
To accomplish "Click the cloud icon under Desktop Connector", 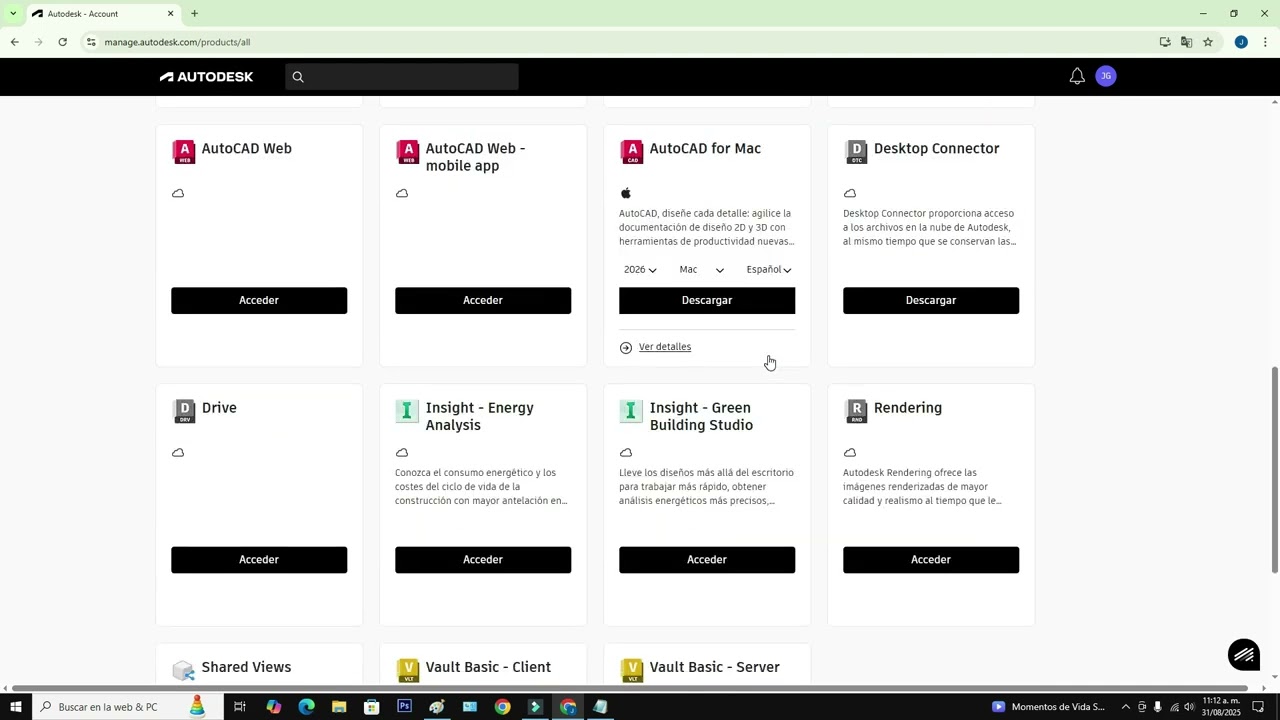I will pyautogui.click(x=850, y=193).
